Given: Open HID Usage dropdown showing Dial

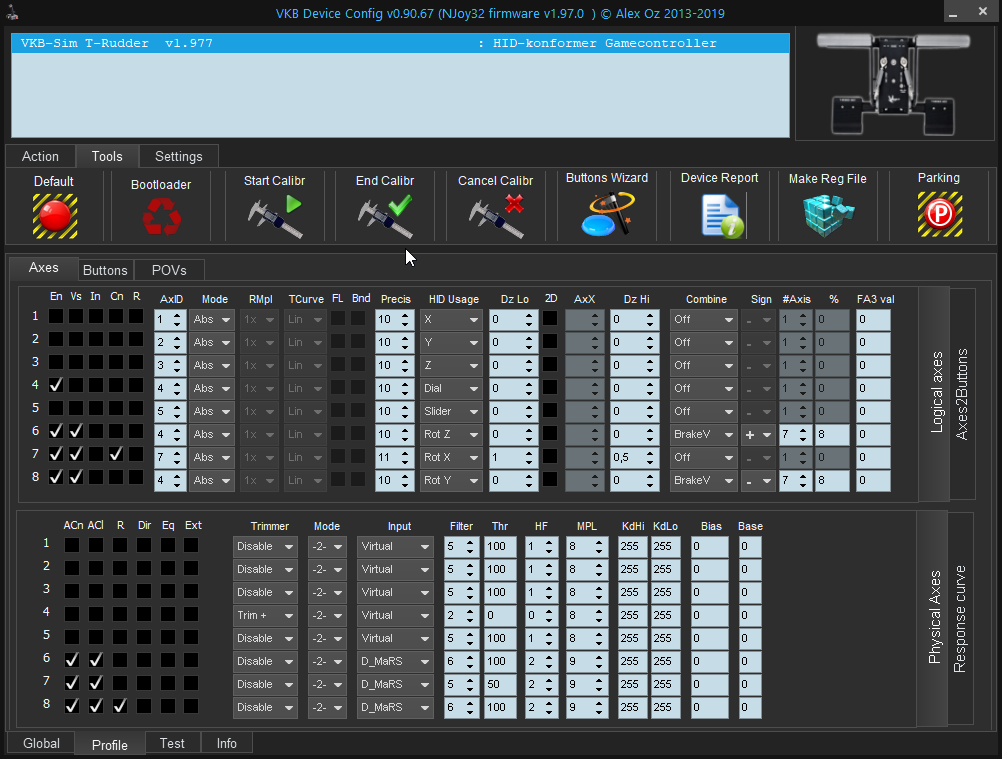Looking at the screenshot, I should (x=451, y=388).
